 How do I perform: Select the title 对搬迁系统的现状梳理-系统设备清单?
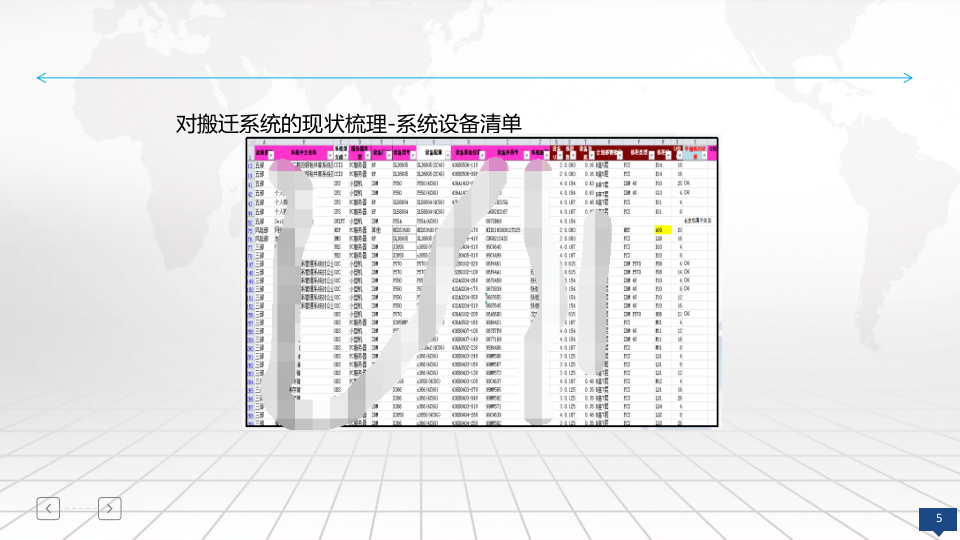coord(348,124)
